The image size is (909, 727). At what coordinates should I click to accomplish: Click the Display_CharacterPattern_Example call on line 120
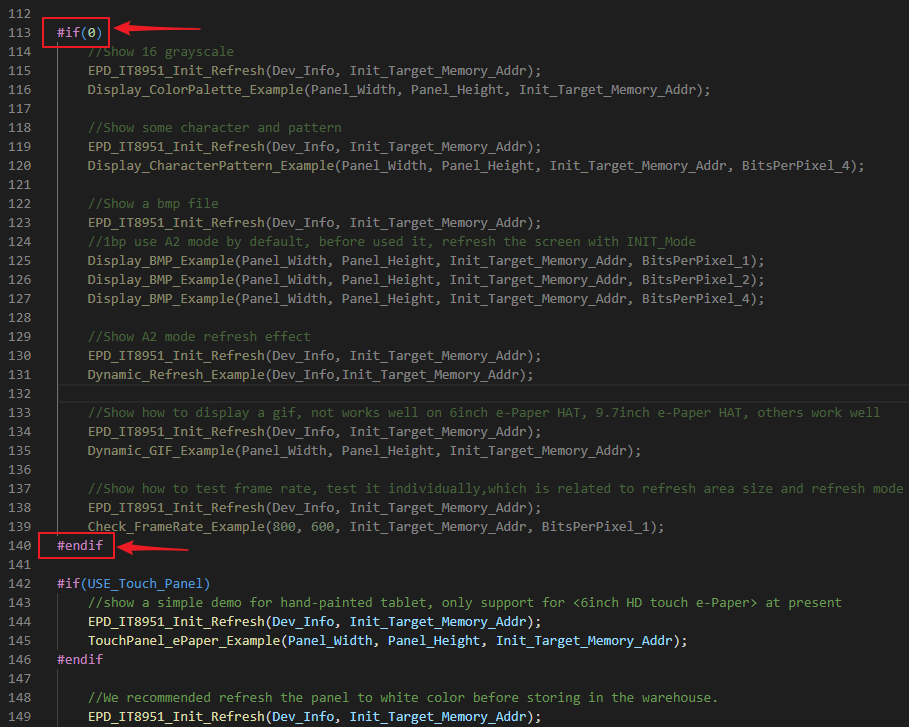(476, 166)
